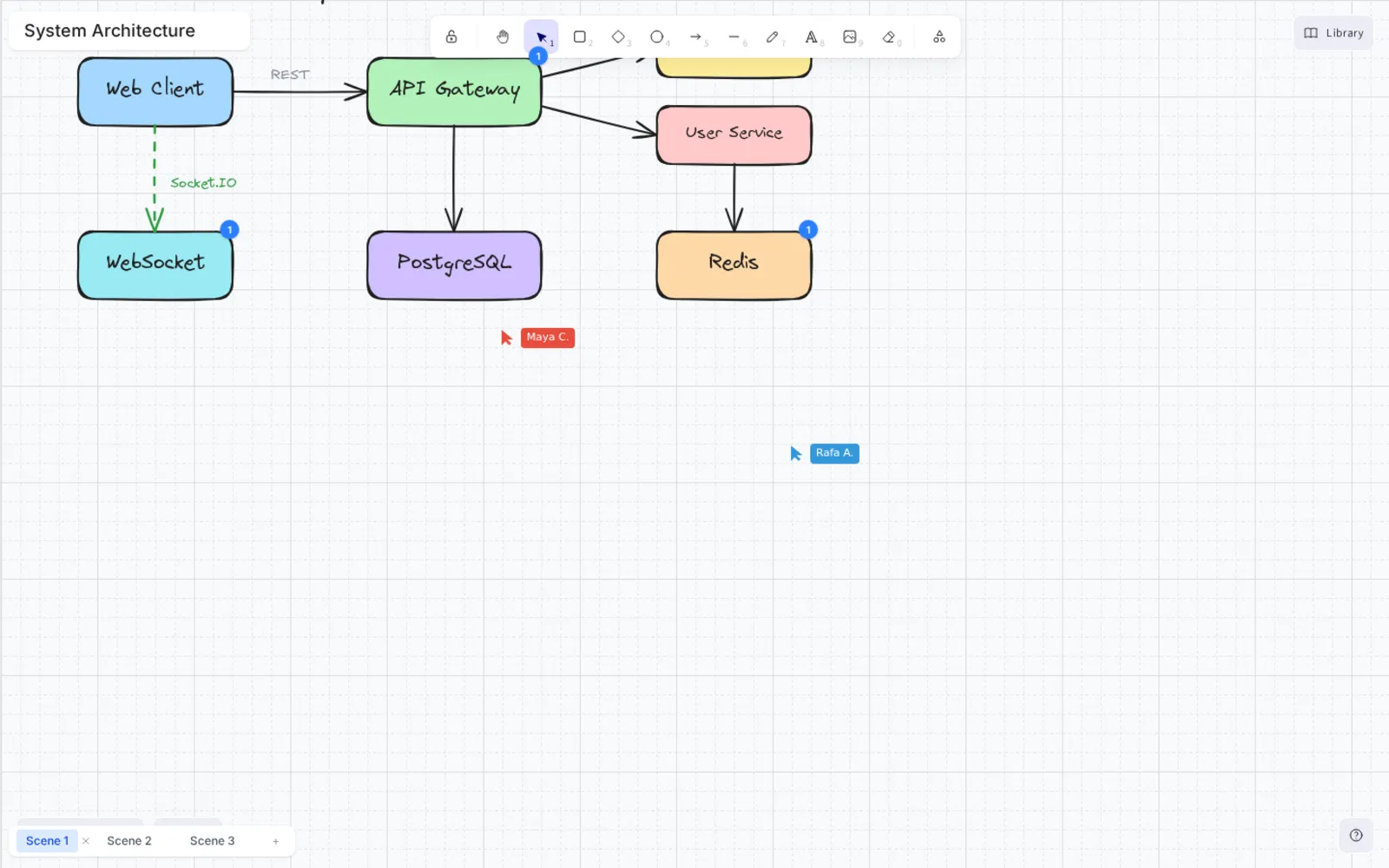Select the Hand pan tool

(503, 36)
